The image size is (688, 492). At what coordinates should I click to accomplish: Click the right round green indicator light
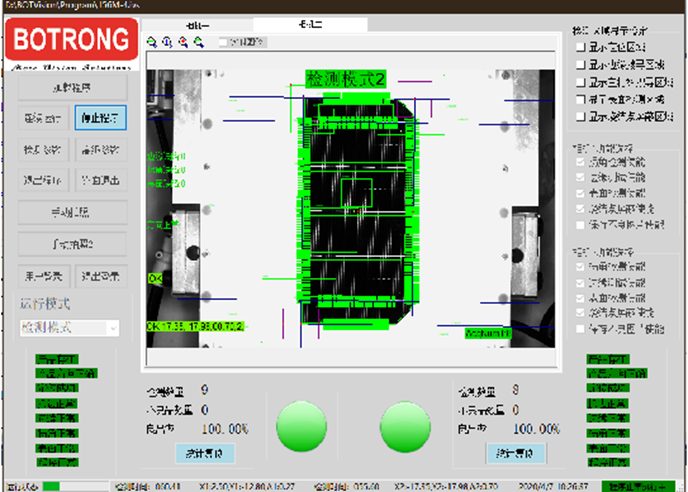pos(405,426)
